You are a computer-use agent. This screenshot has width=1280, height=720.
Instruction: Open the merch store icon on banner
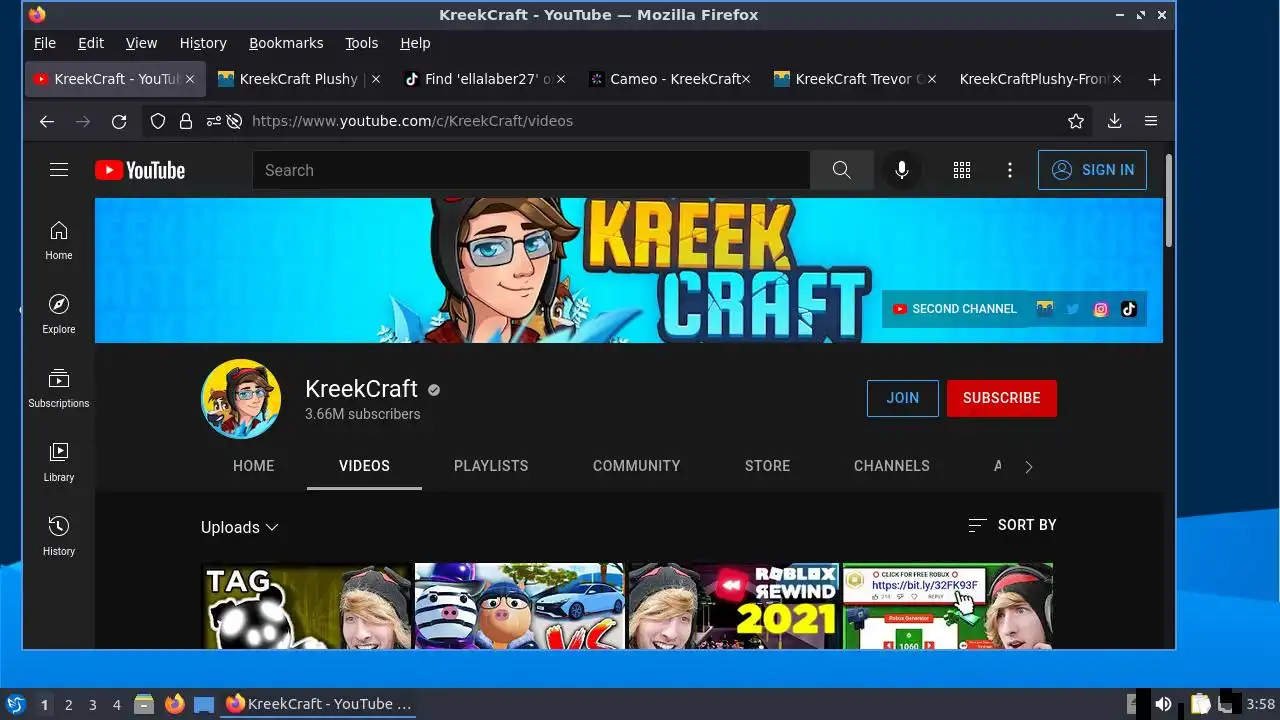point(1045,309)
